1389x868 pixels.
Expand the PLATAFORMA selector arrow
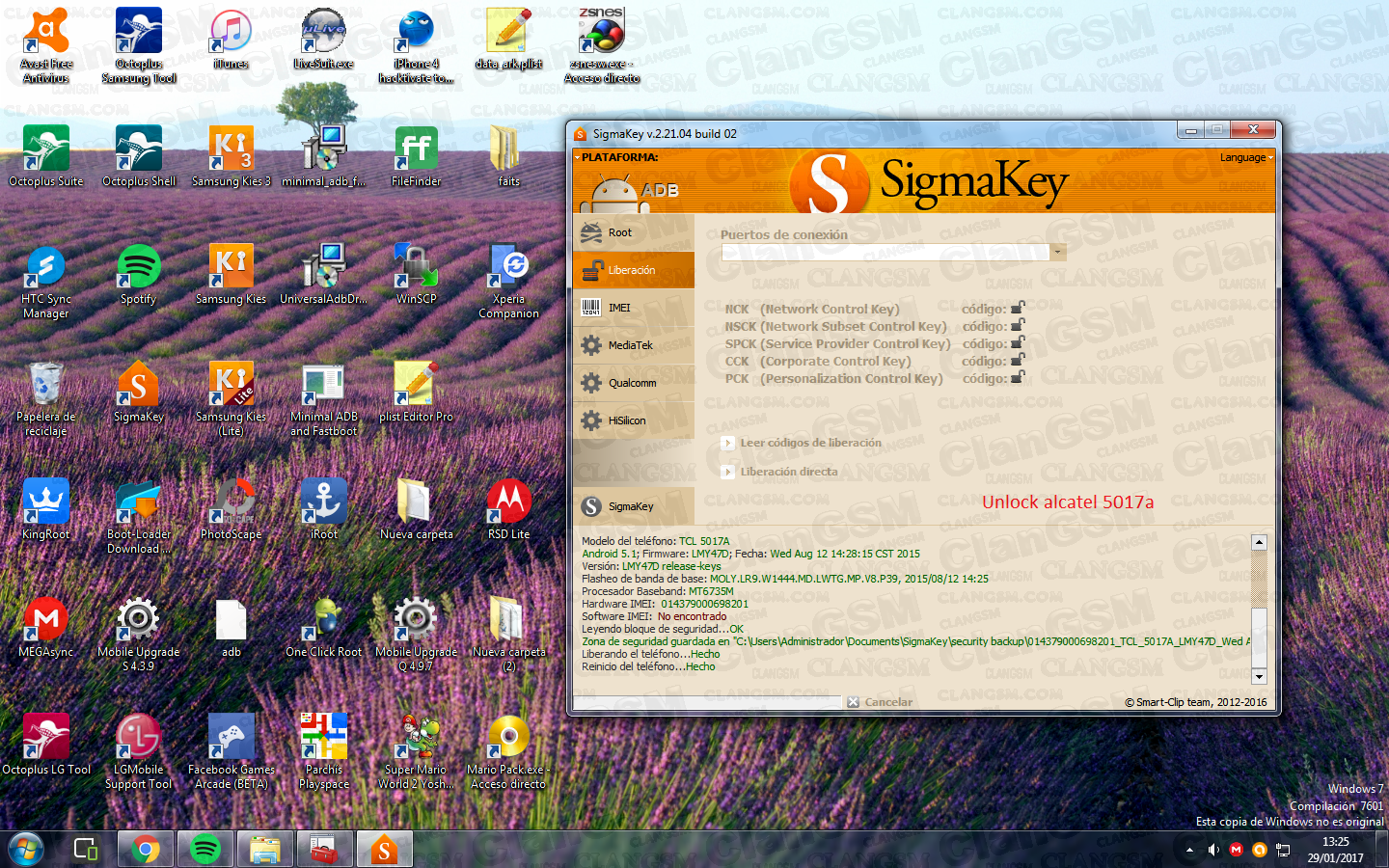click(x=578, y=157)
